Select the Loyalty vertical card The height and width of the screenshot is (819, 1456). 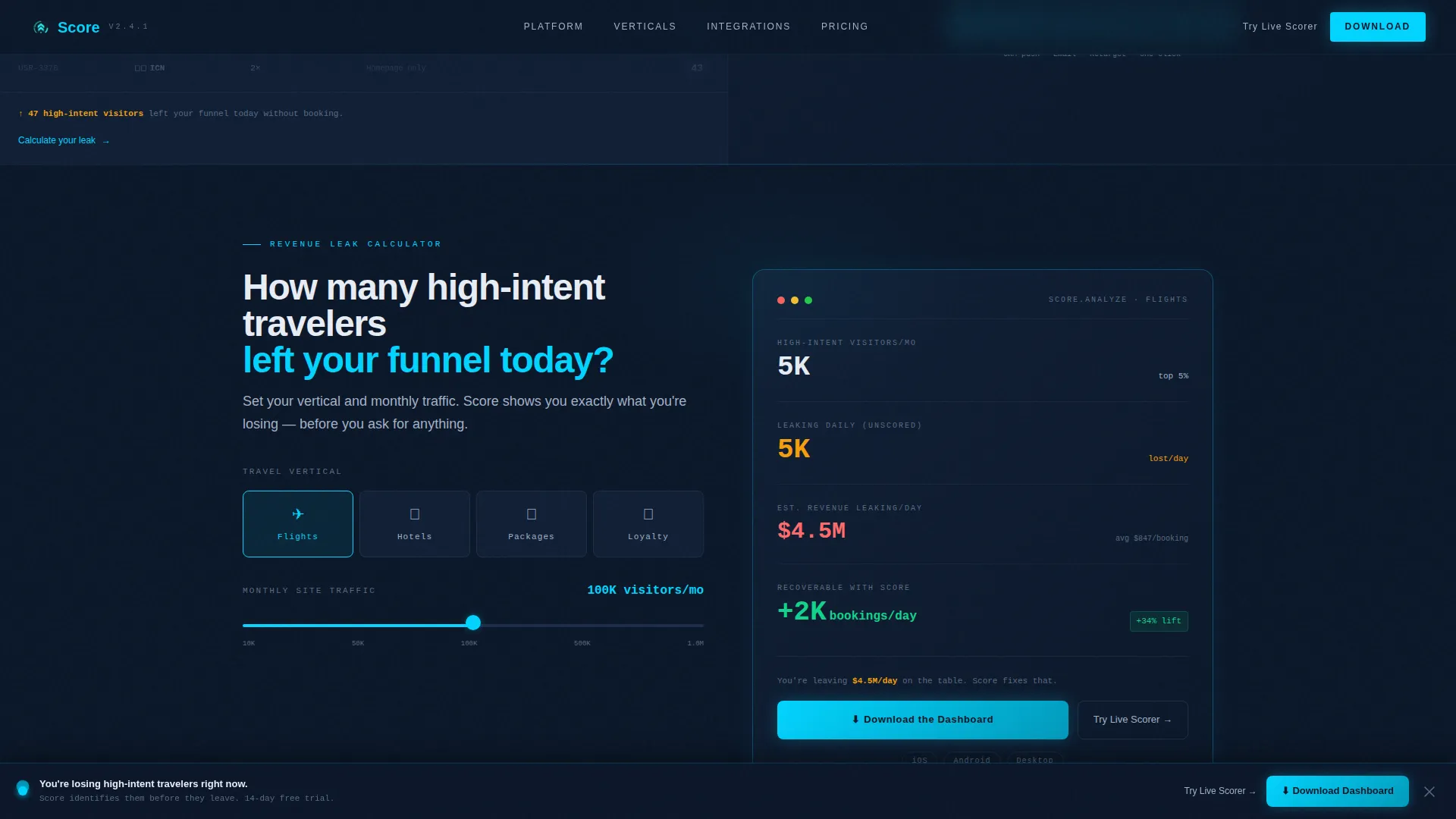[x=648, y=524]
